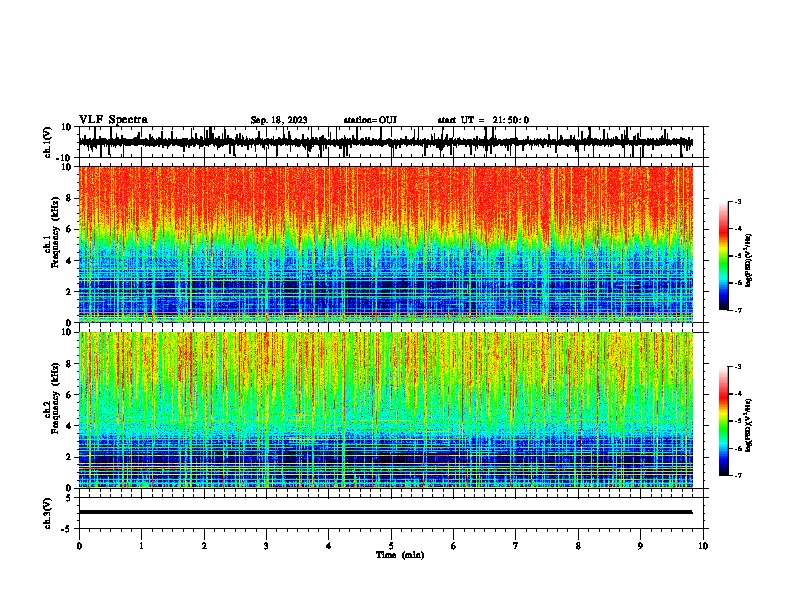
Task: Click the "-7" tick on ch.1 colorbar
Action: point(737,310)
